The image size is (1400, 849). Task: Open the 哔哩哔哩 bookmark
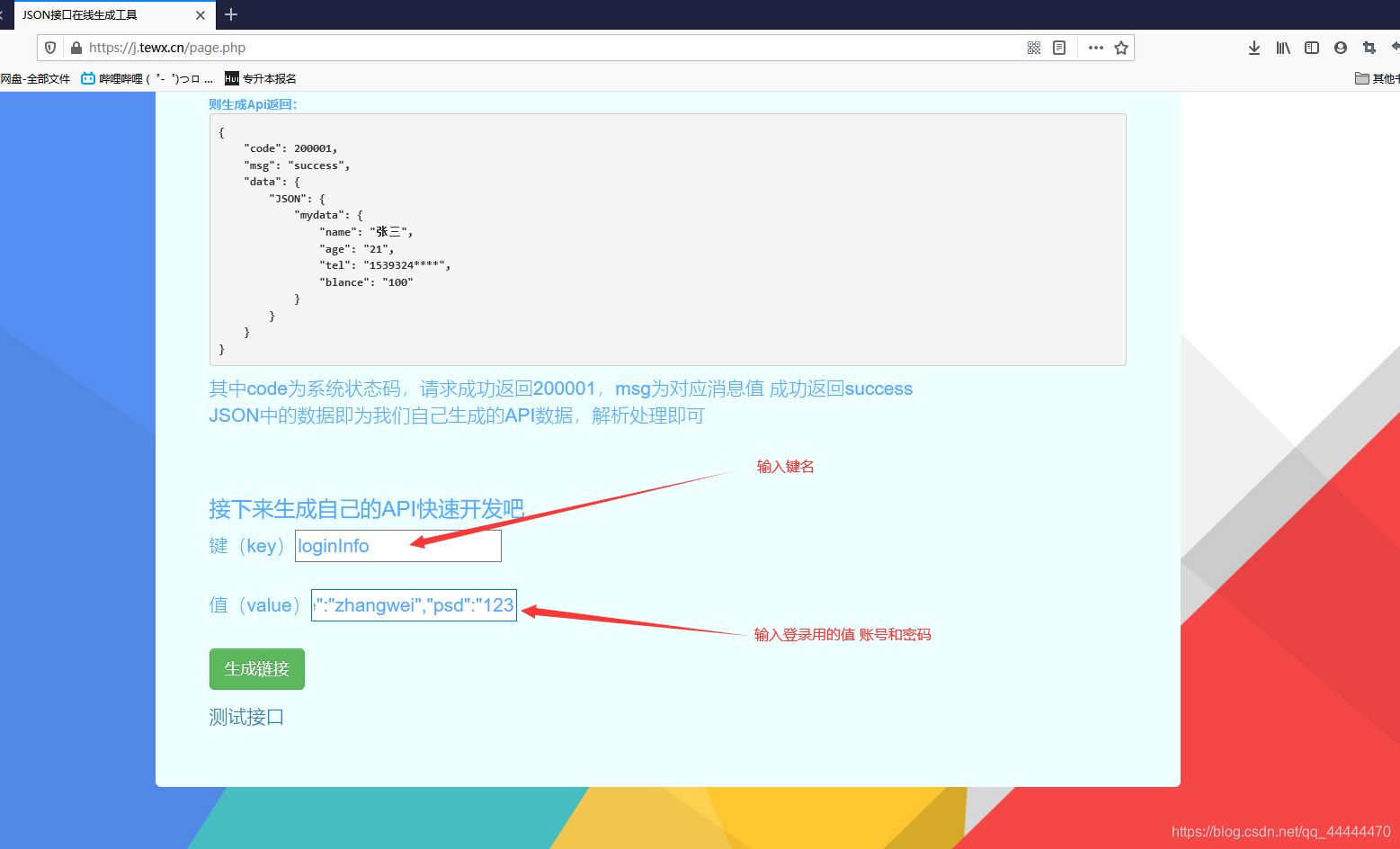tap(147, 79)
